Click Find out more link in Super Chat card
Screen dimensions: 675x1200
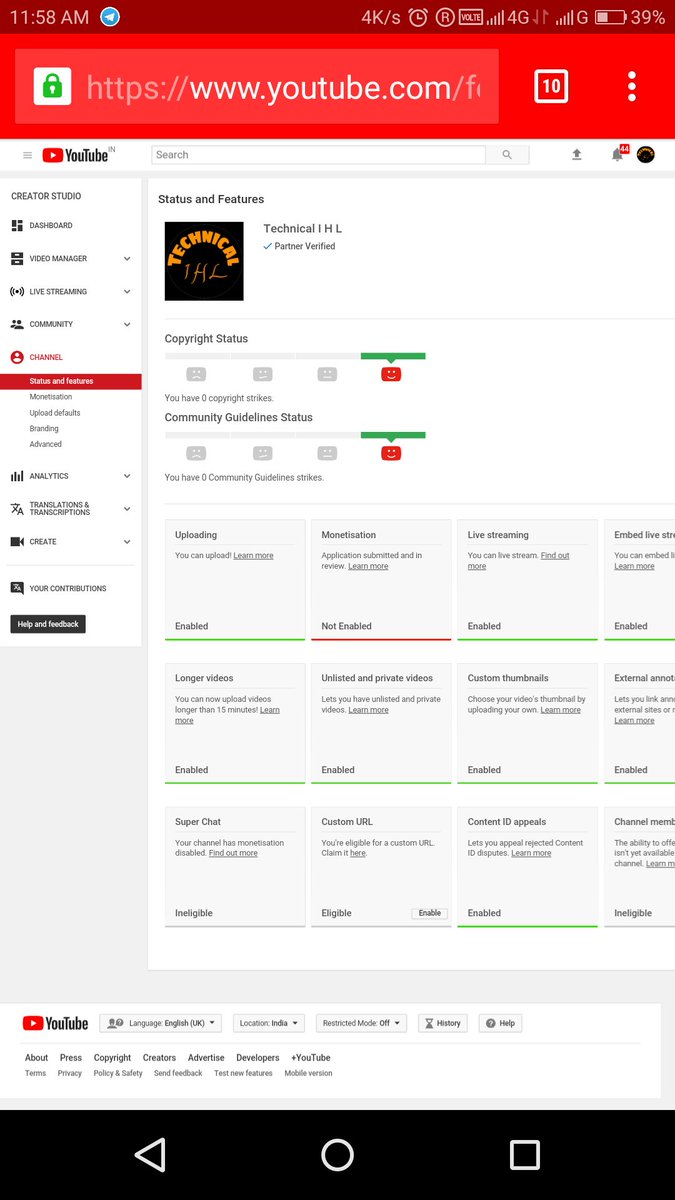click(x=233, y=853)
